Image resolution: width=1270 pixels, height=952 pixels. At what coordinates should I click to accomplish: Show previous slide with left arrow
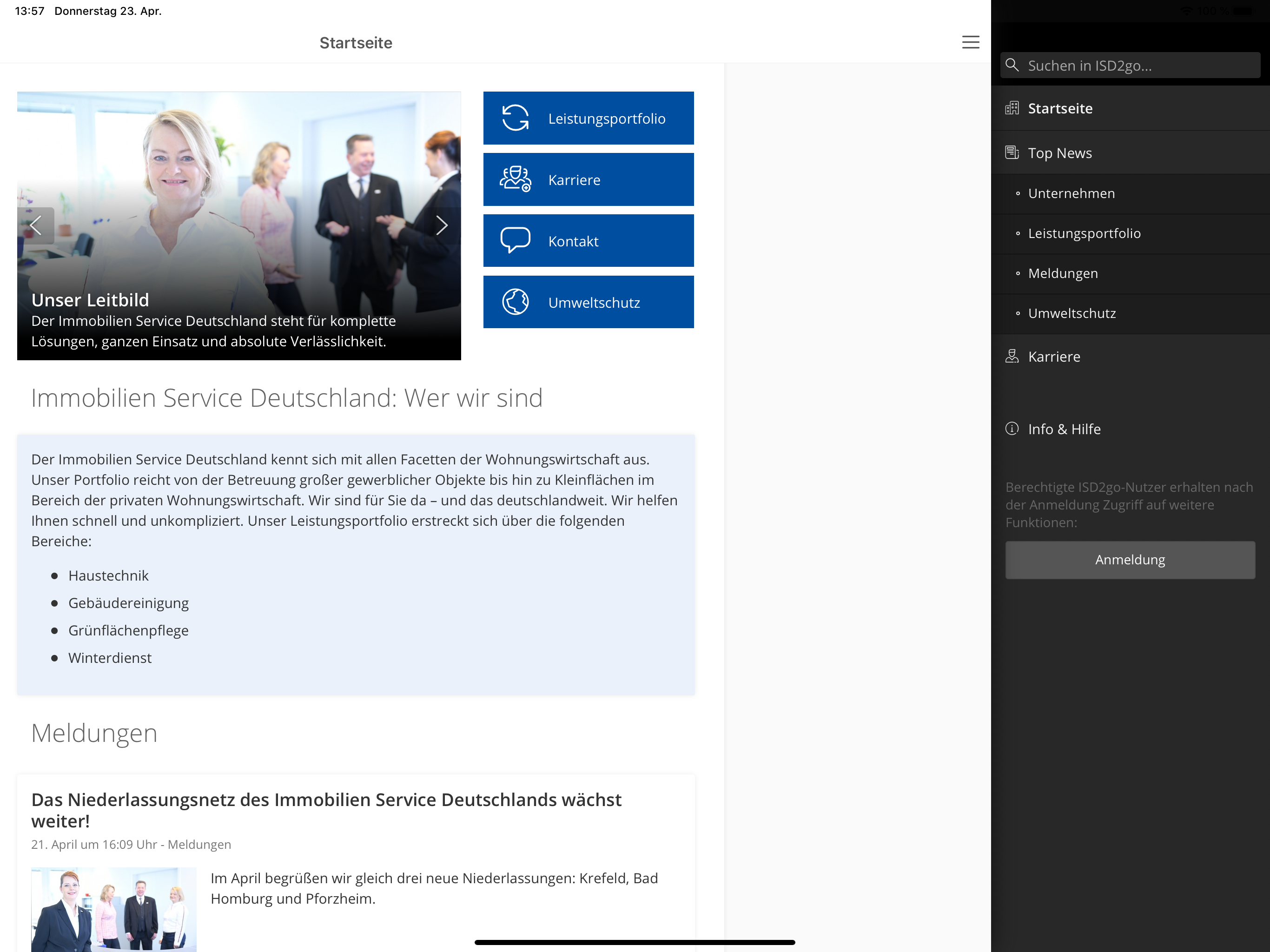(x=36, y=225)
